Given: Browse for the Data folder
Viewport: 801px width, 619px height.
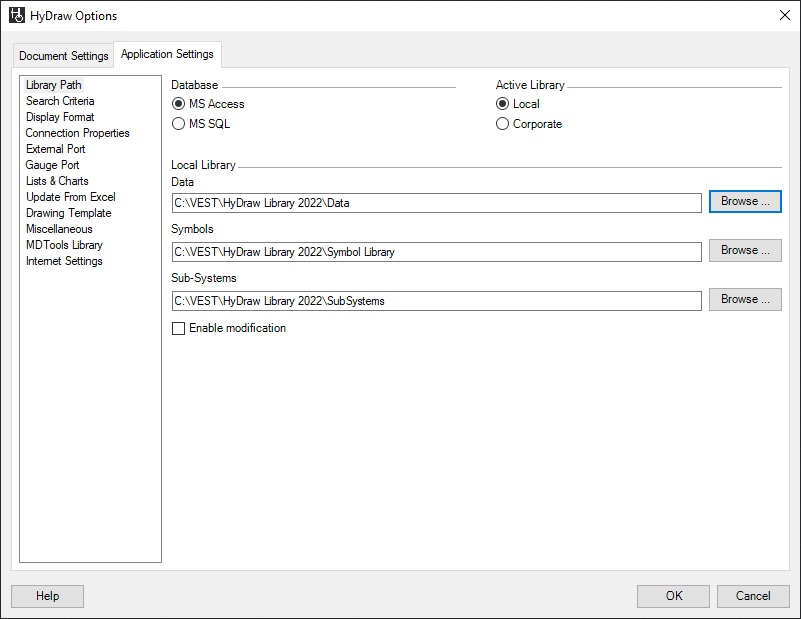Looking at the screenshot, I should [x=744, y=201].
